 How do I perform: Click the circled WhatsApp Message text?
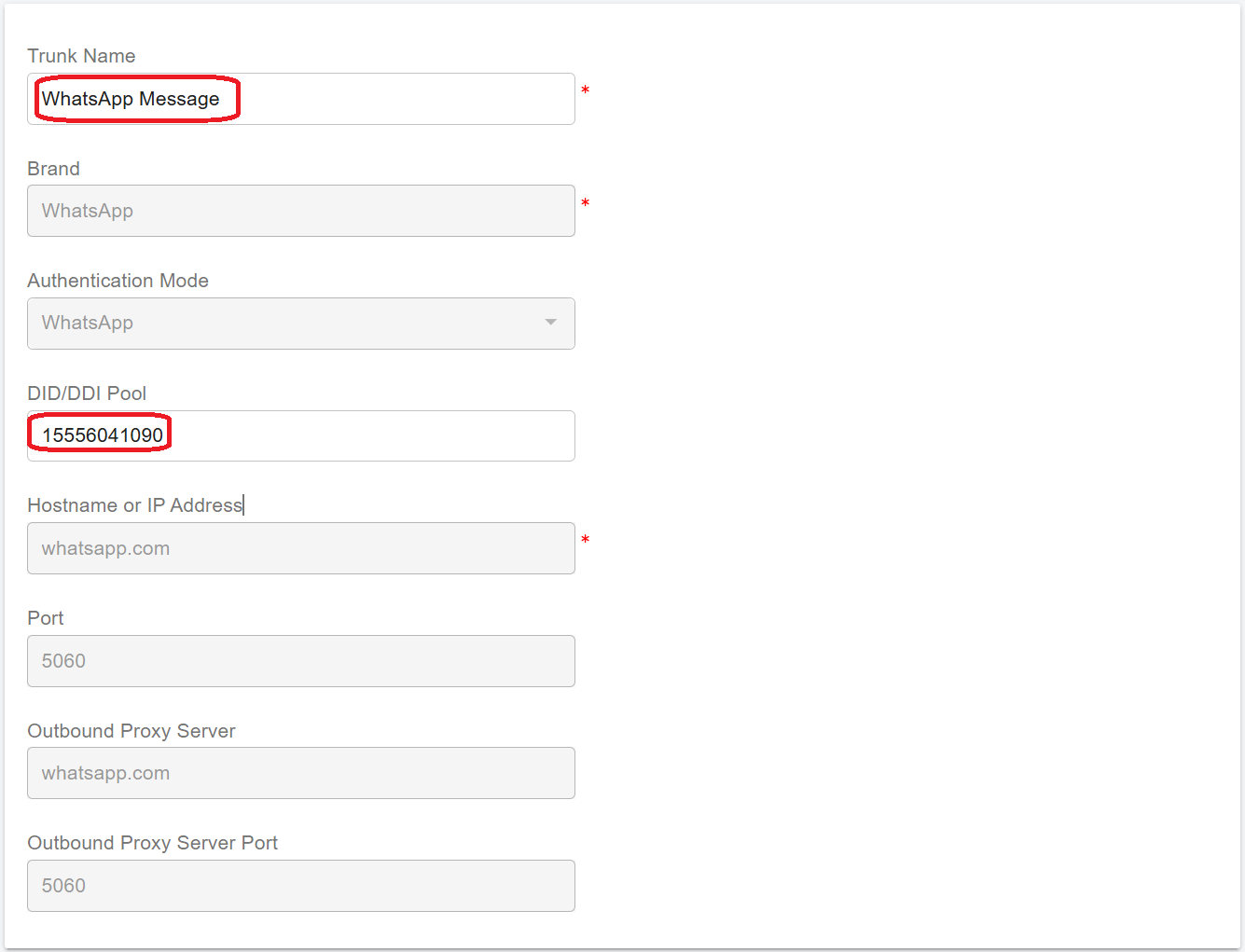point(131,99)
